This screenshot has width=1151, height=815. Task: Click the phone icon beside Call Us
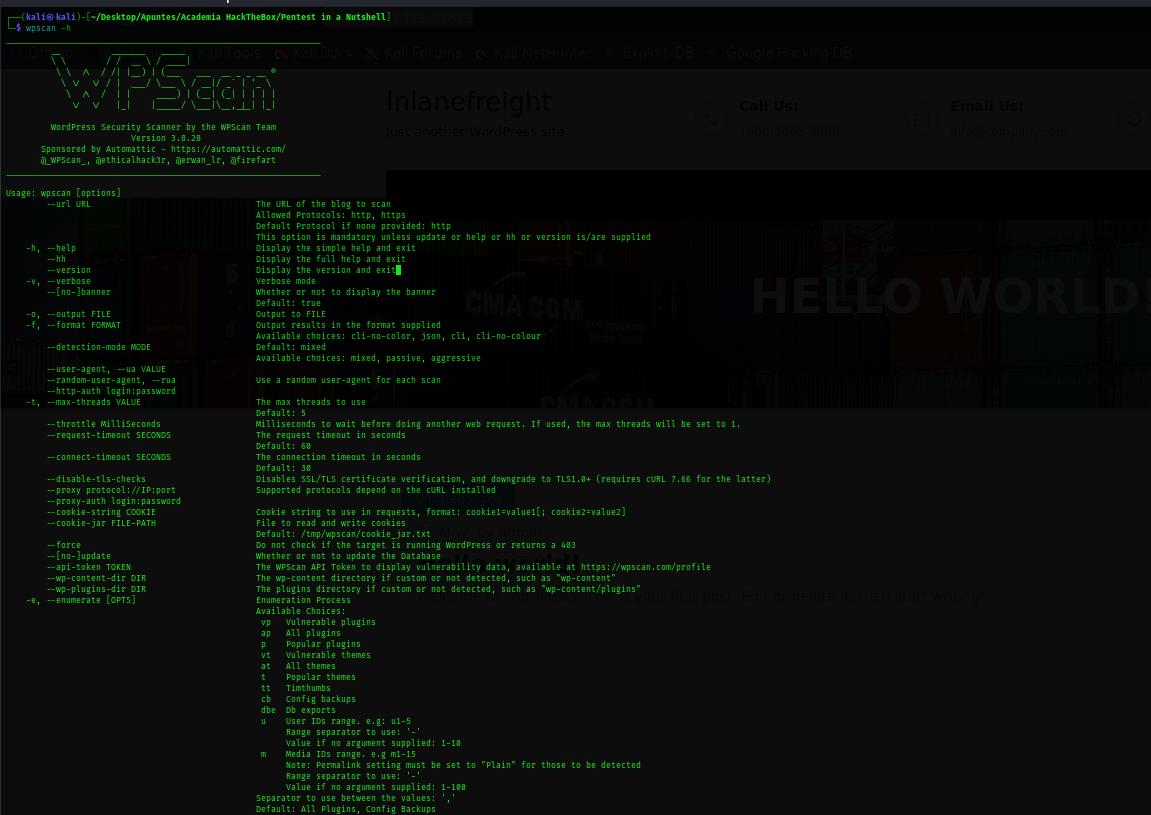click(711, 119)
